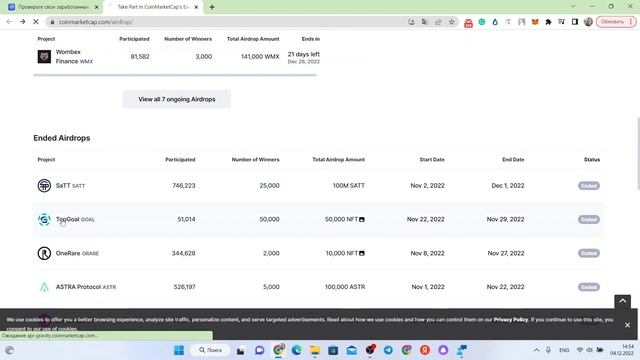Open the MetaMask fox extension
Image resolution: width=640 pixels, height=360 pixels.
535,22
